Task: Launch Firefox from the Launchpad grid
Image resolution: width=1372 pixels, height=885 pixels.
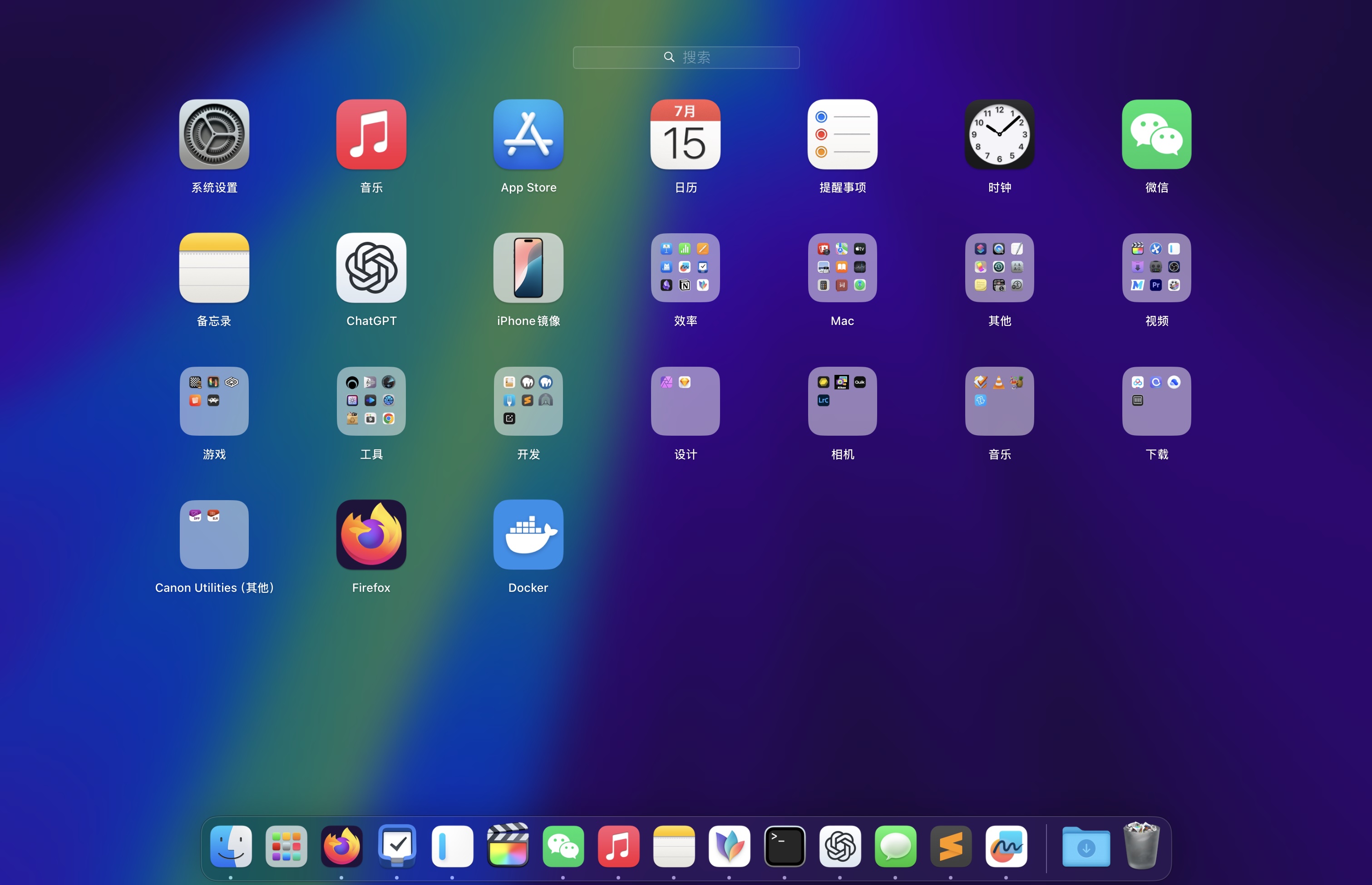Action: (371, 535)
